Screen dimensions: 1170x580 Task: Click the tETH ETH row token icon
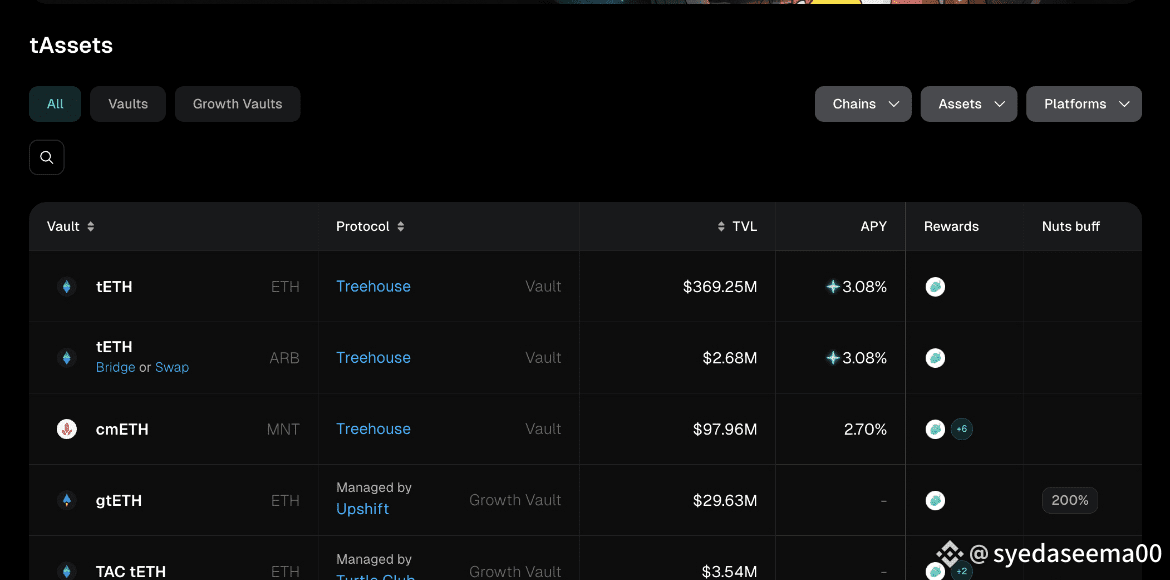tap(67, 287)
